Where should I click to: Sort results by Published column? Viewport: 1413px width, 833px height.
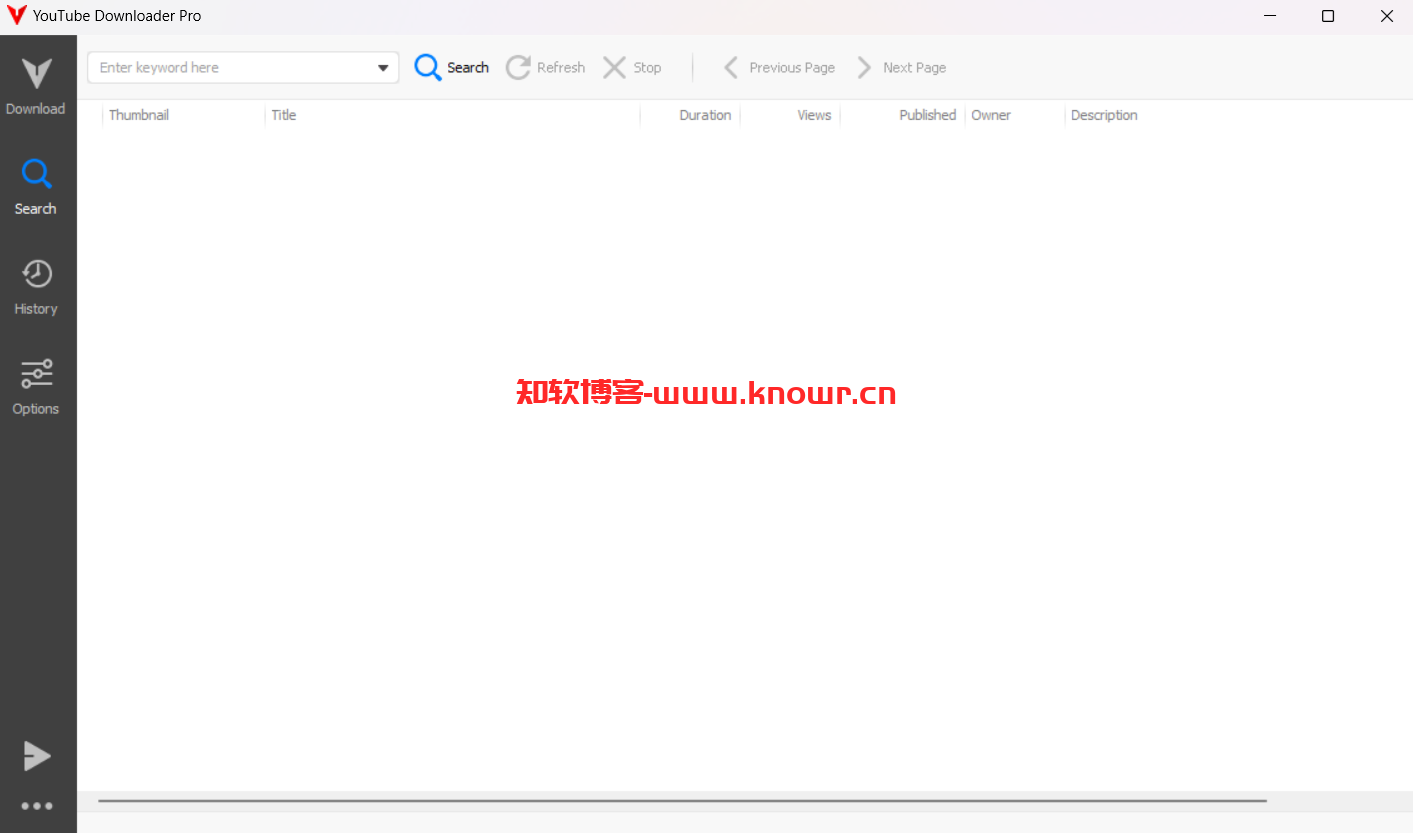point(902,115)
